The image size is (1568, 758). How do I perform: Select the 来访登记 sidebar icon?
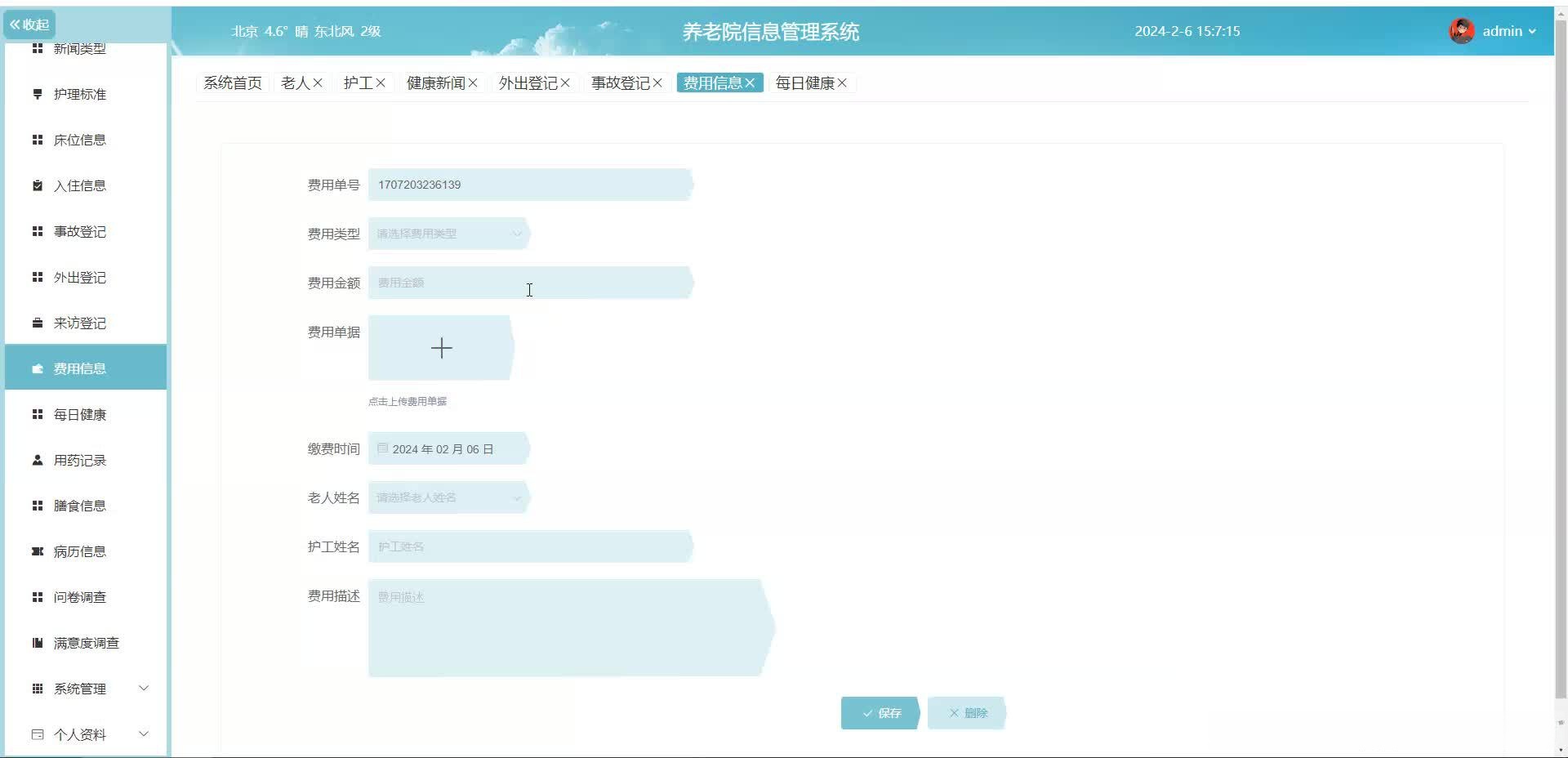point(37,323)
